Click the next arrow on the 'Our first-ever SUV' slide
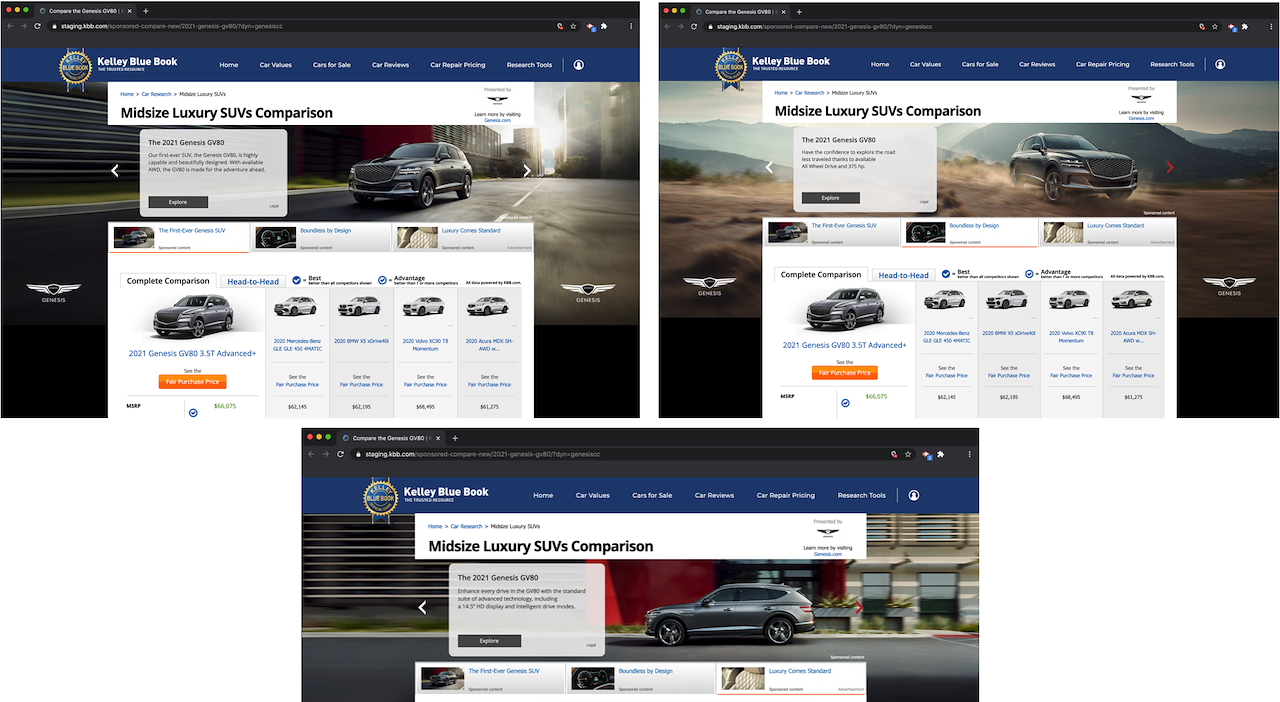The width and height of the screenshot is (1280, 702). [527, 171]
